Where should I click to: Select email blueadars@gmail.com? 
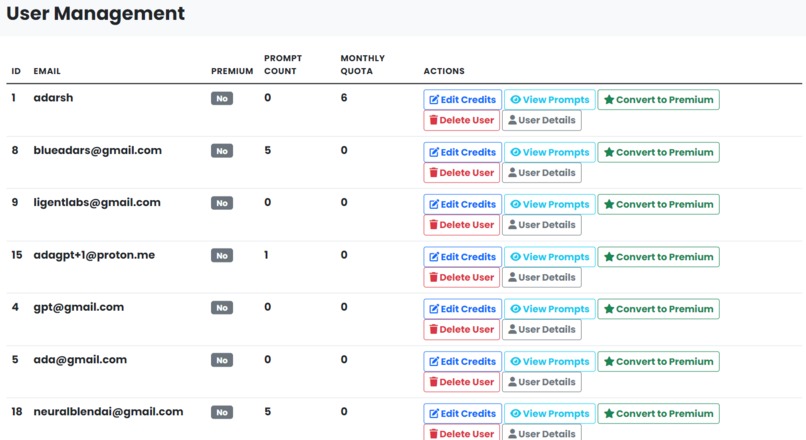(98, 151)
